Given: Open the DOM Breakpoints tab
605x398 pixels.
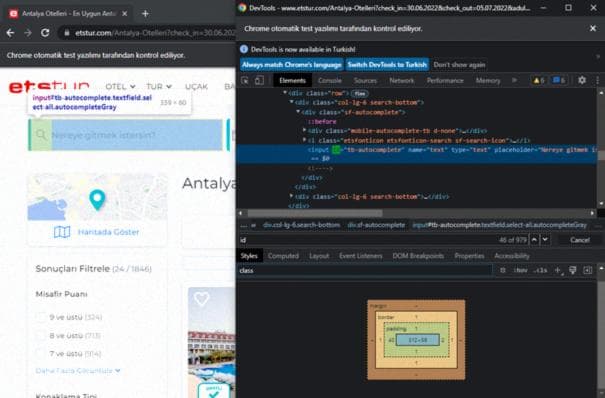Looking at the screenshot, I should pyautogui.click(x=418, y=256).
